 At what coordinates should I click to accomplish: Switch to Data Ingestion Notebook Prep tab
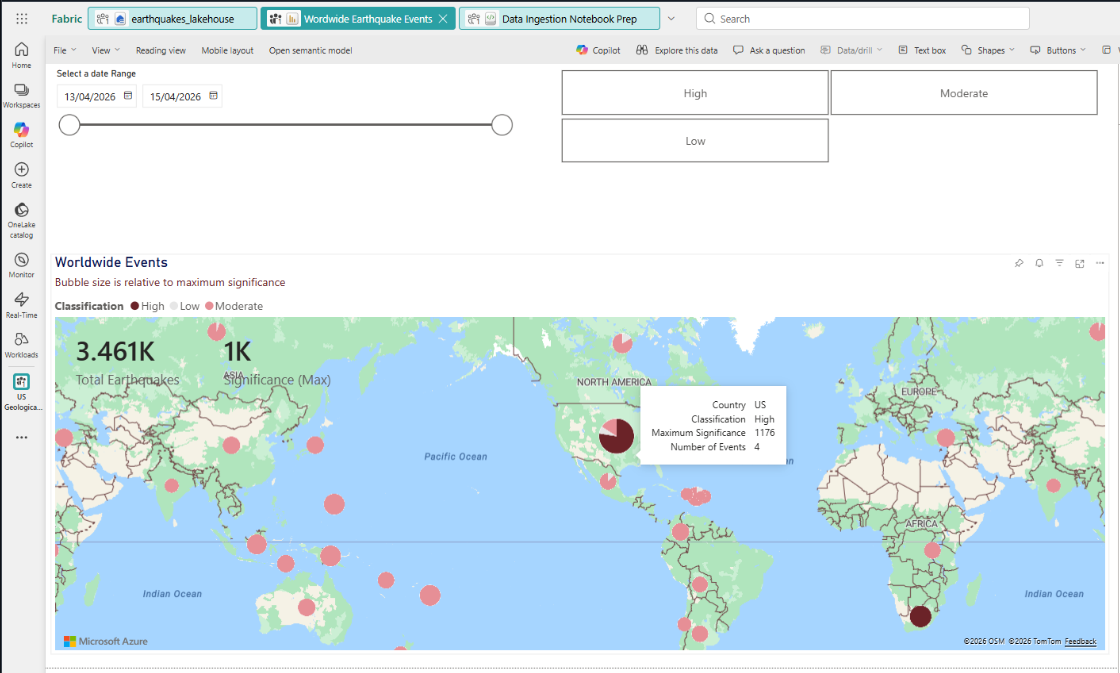coord(559,19)
